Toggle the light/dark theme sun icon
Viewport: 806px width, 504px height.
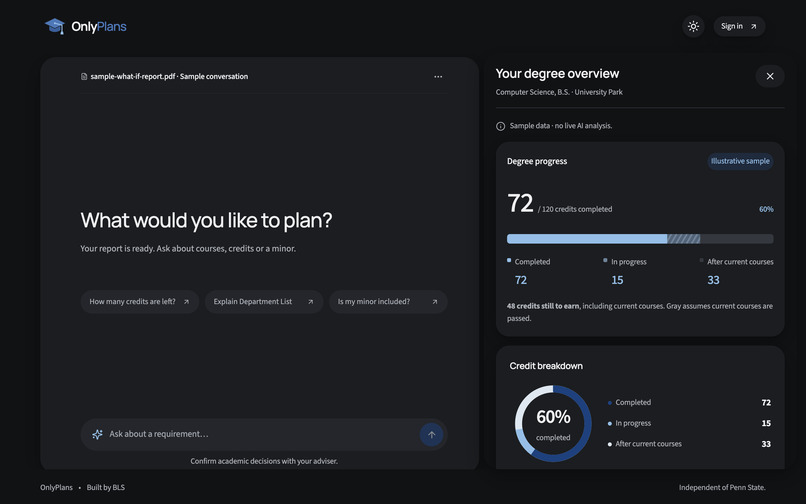pos(693,26)
